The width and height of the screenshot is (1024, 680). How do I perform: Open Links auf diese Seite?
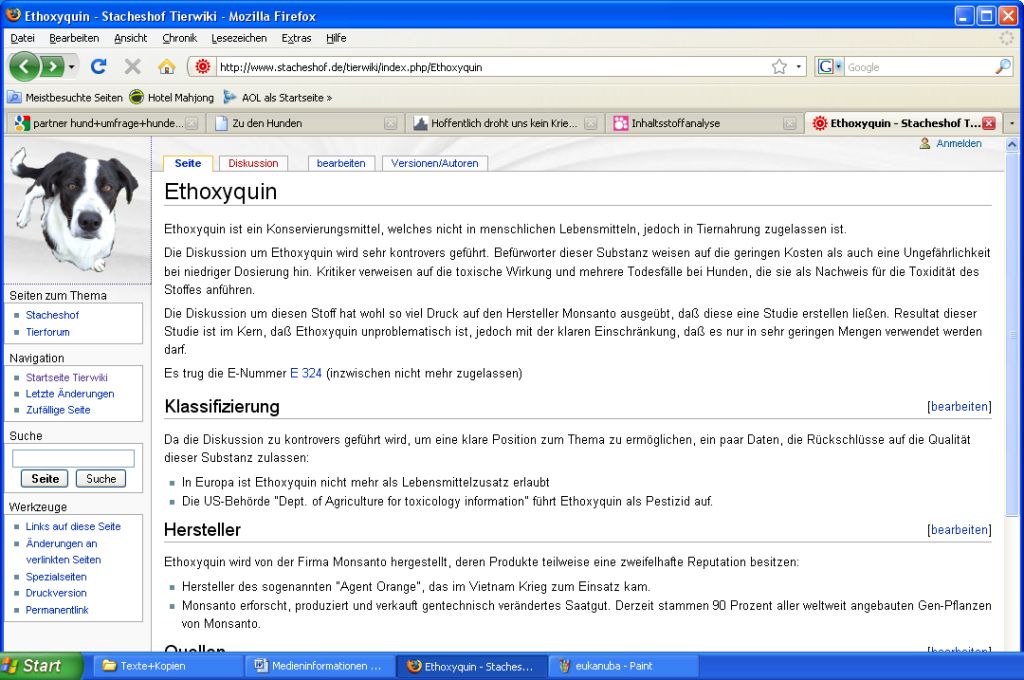click(x=73, y=526)
